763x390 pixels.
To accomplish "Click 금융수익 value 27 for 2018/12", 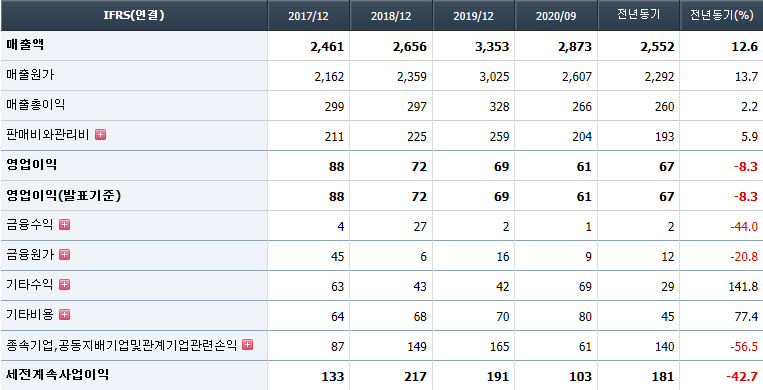I will click(420, 227).
